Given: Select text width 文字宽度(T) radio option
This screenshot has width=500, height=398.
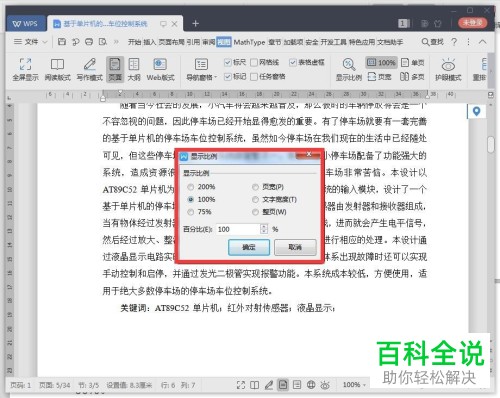Looking at the screenshot, I should pyautogui.click(x=255, y=200).
